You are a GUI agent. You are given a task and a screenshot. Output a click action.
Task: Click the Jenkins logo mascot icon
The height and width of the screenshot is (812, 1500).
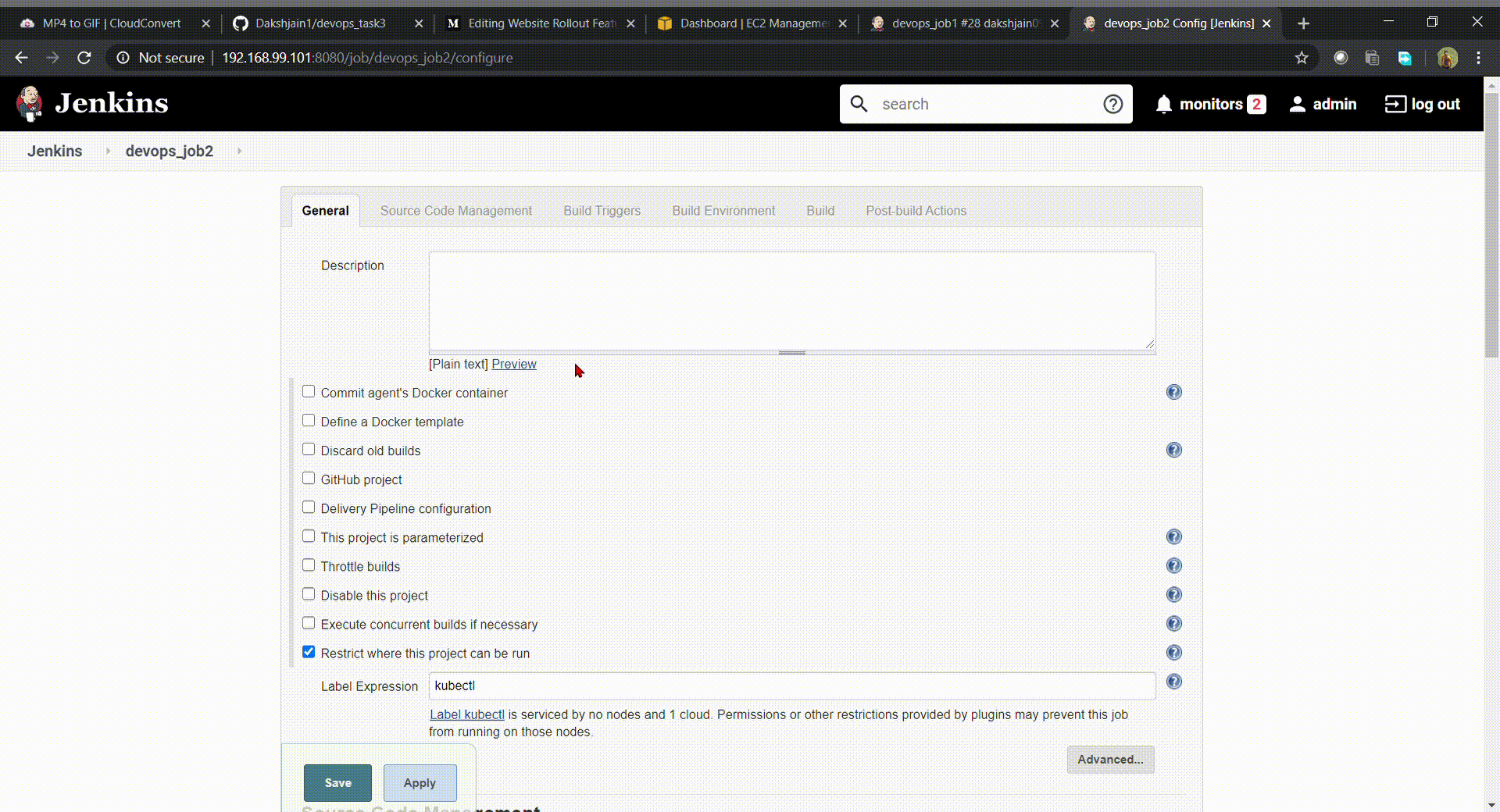tap(30, 104)
